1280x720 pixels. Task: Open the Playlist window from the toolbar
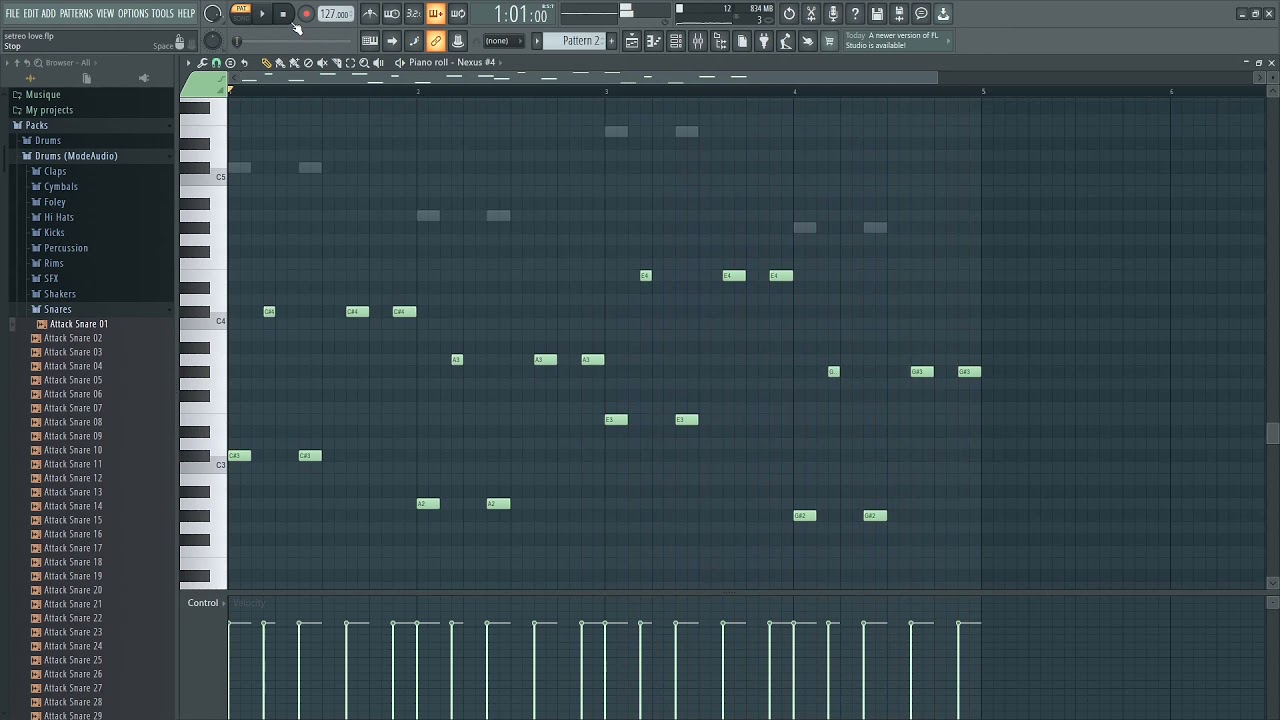coord(631,41)
